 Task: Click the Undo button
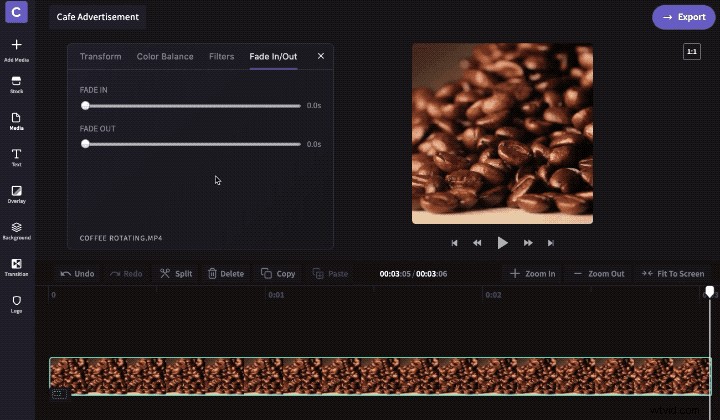77,274
